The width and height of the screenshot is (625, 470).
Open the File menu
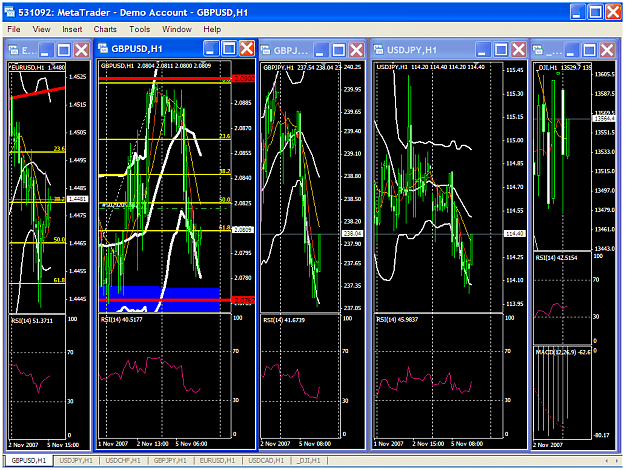point(14,29)
